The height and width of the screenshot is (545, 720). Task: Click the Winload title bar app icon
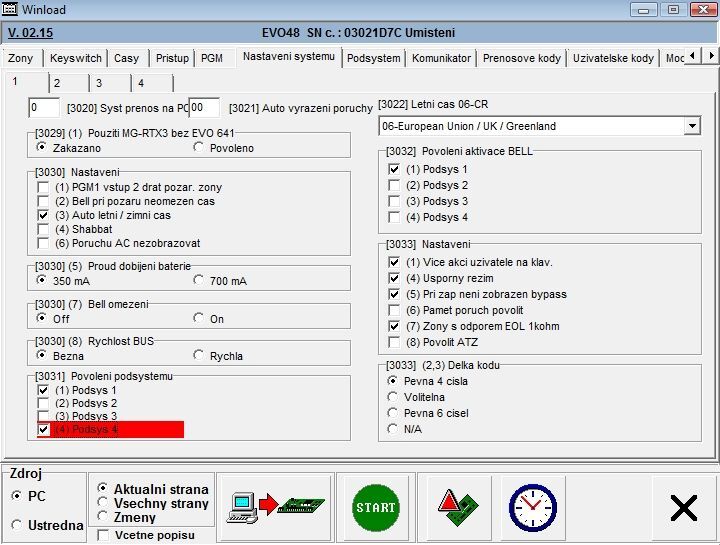11,10
